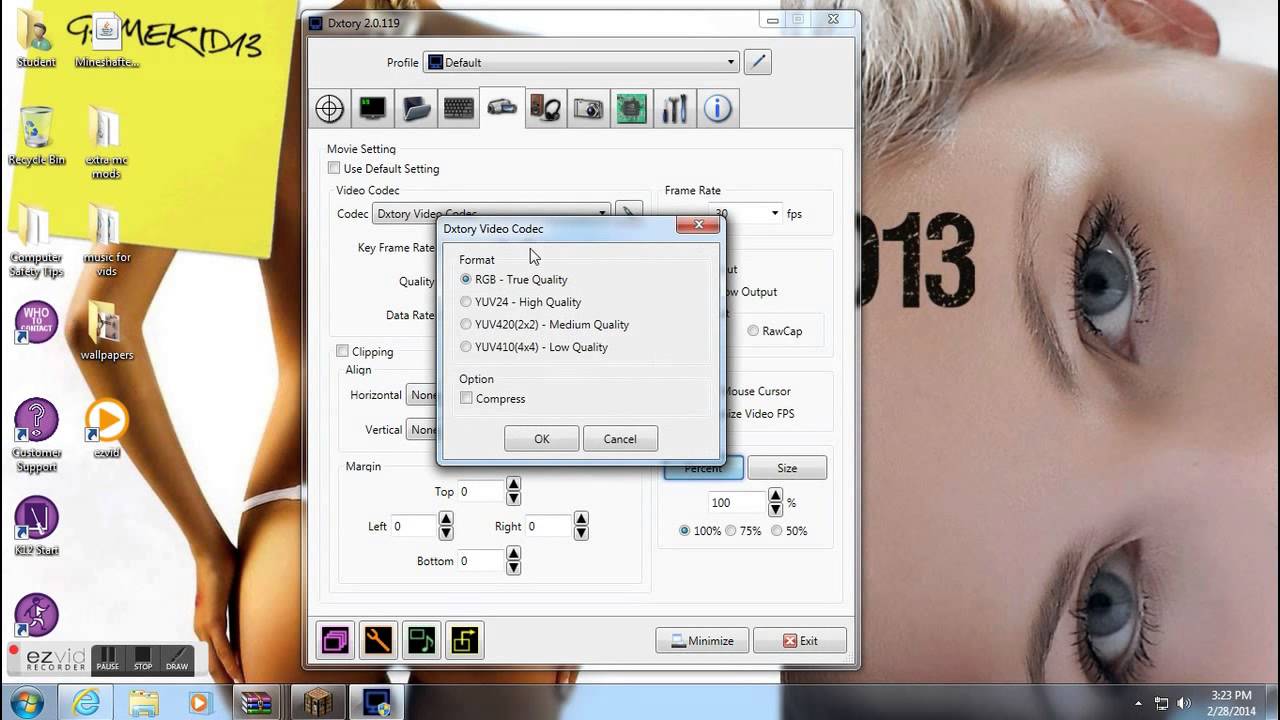Select the ezvid desktop shortcut
Viewport: 1280px width, 720px height.
click(x=106, y=429)
